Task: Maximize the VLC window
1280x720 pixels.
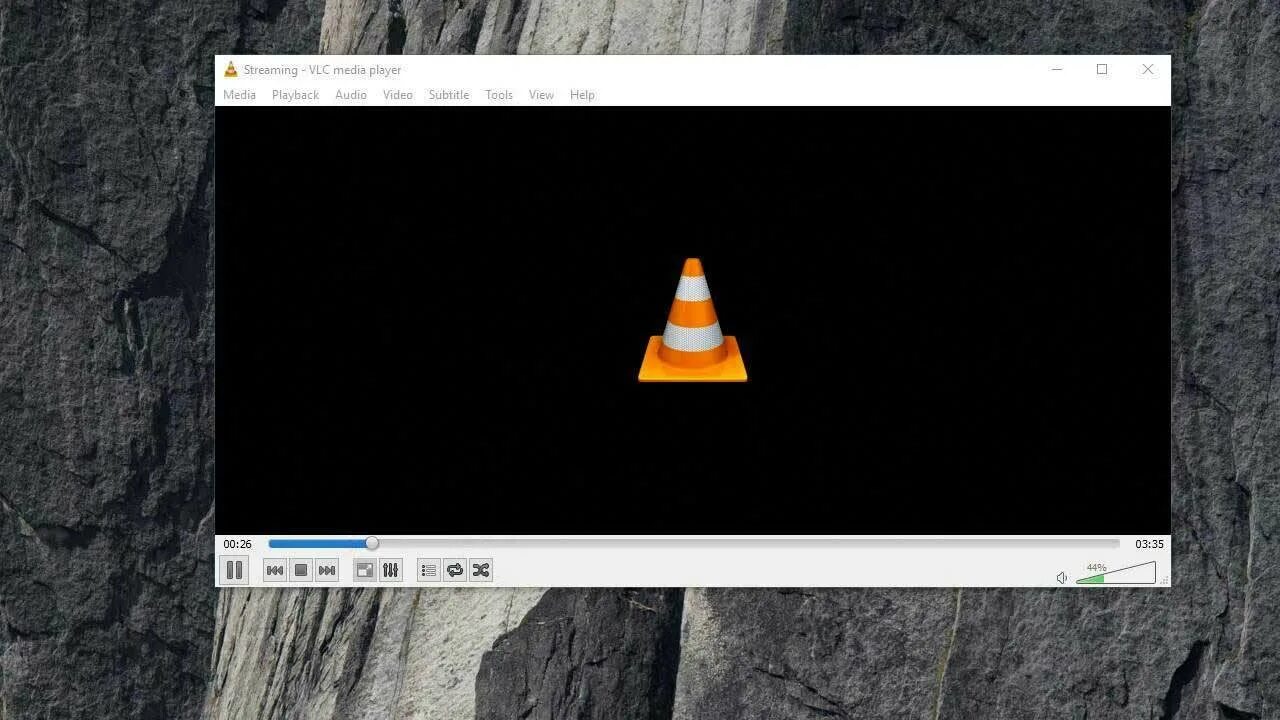Action: 1102,69
